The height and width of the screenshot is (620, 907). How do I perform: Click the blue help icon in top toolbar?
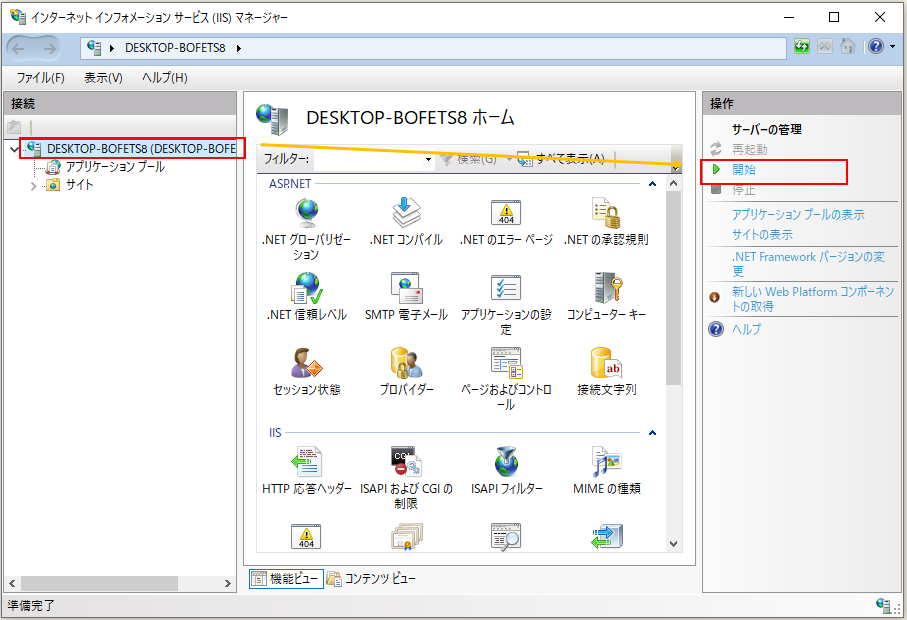pos(876,46)
